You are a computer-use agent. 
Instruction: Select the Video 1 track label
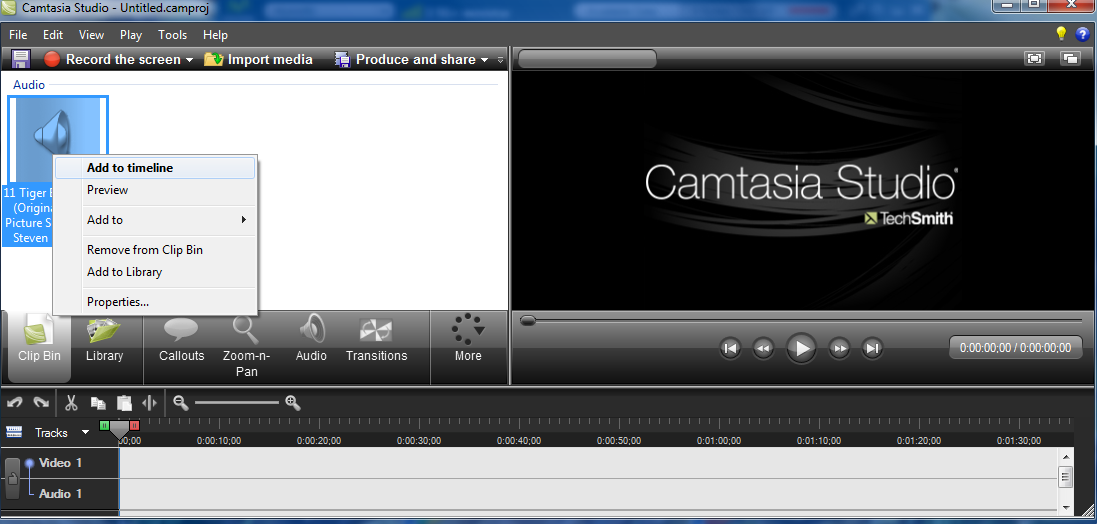(x=60, y=462)
